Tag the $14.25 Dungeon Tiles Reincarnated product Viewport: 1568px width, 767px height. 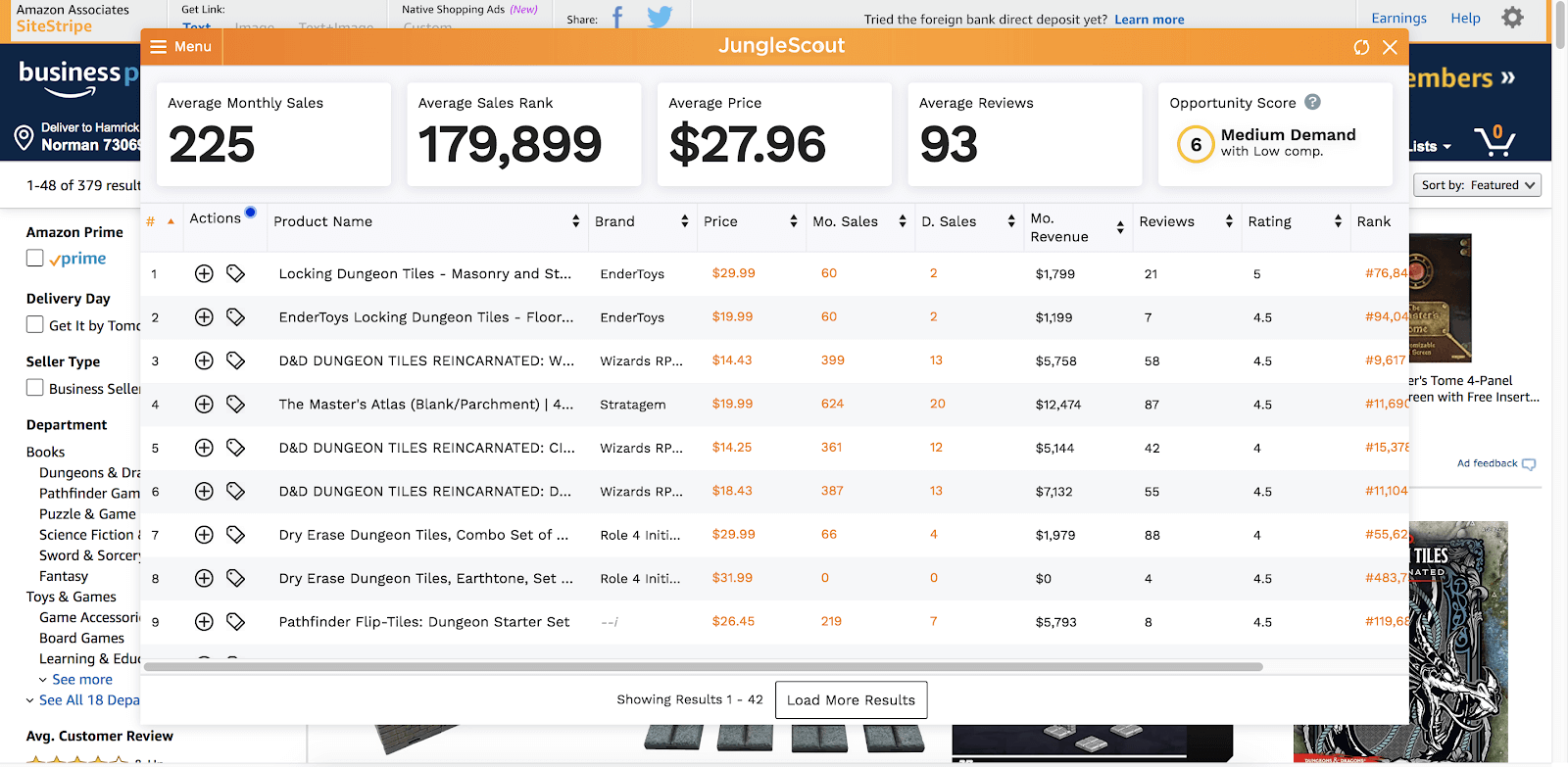pyautogui.click(x=235, y=448)
